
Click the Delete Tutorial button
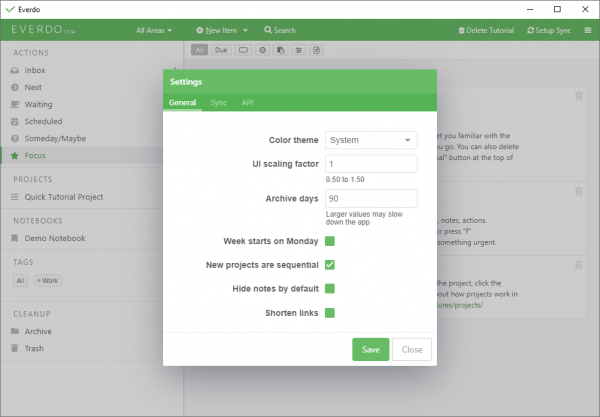[x=486, y=30]
